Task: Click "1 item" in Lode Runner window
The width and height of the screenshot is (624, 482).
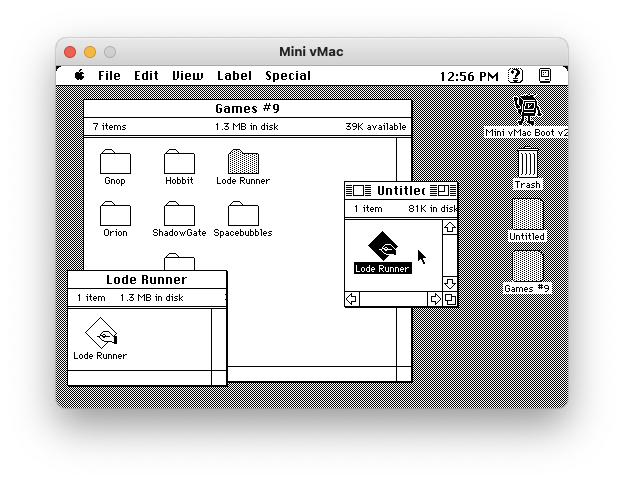Action: 91,298
